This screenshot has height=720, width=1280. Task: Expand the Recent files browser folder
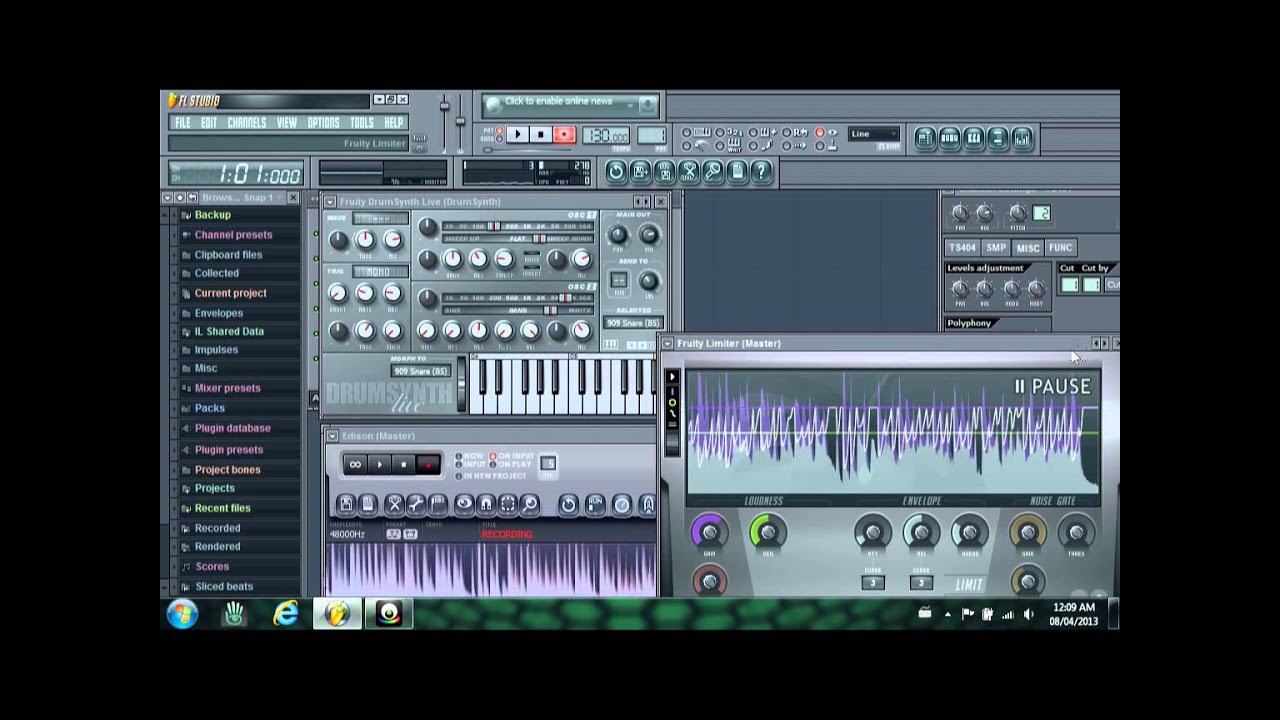point(222,508)
